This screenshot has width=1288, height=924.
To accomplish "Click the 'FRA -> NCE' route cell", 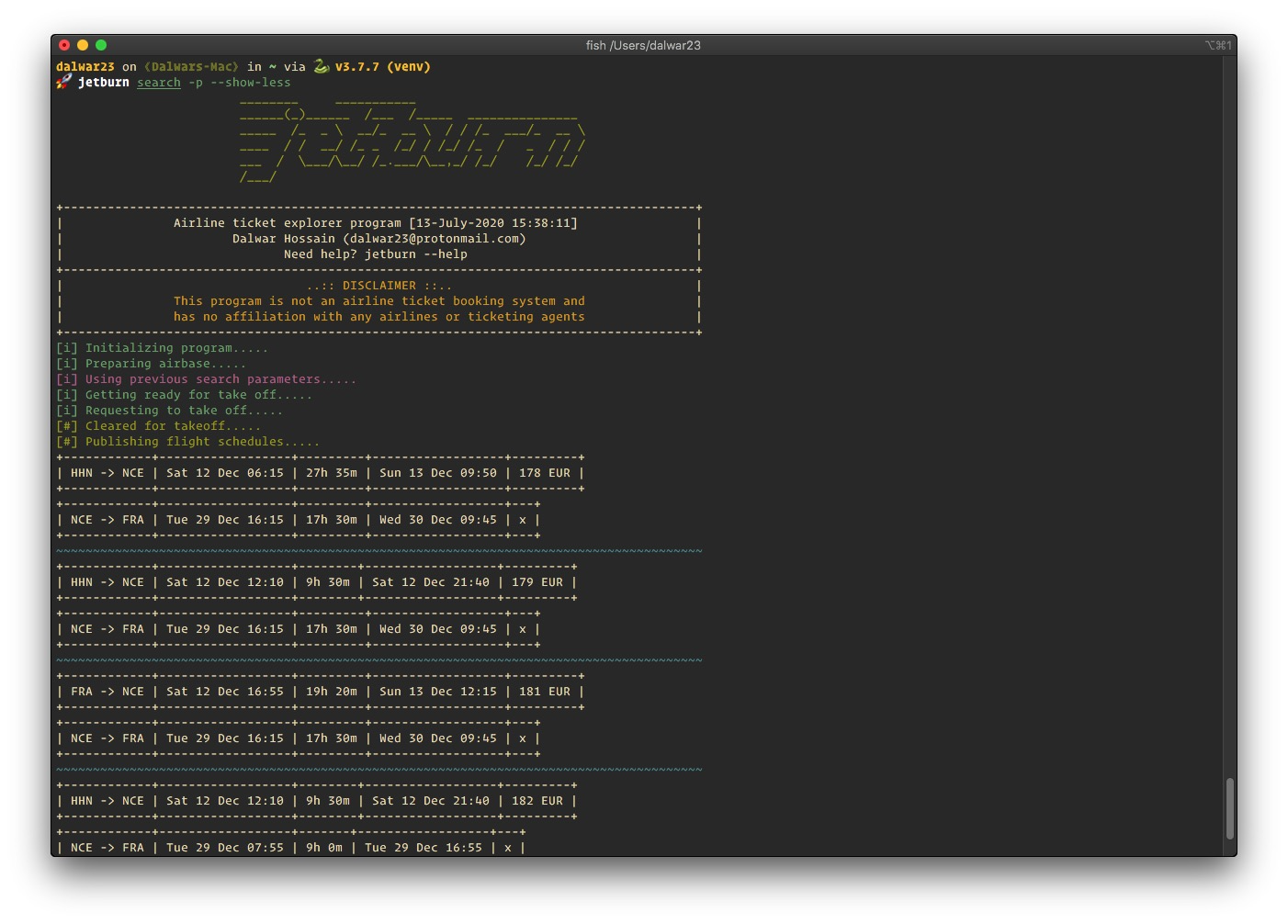I will coord(107,692).
